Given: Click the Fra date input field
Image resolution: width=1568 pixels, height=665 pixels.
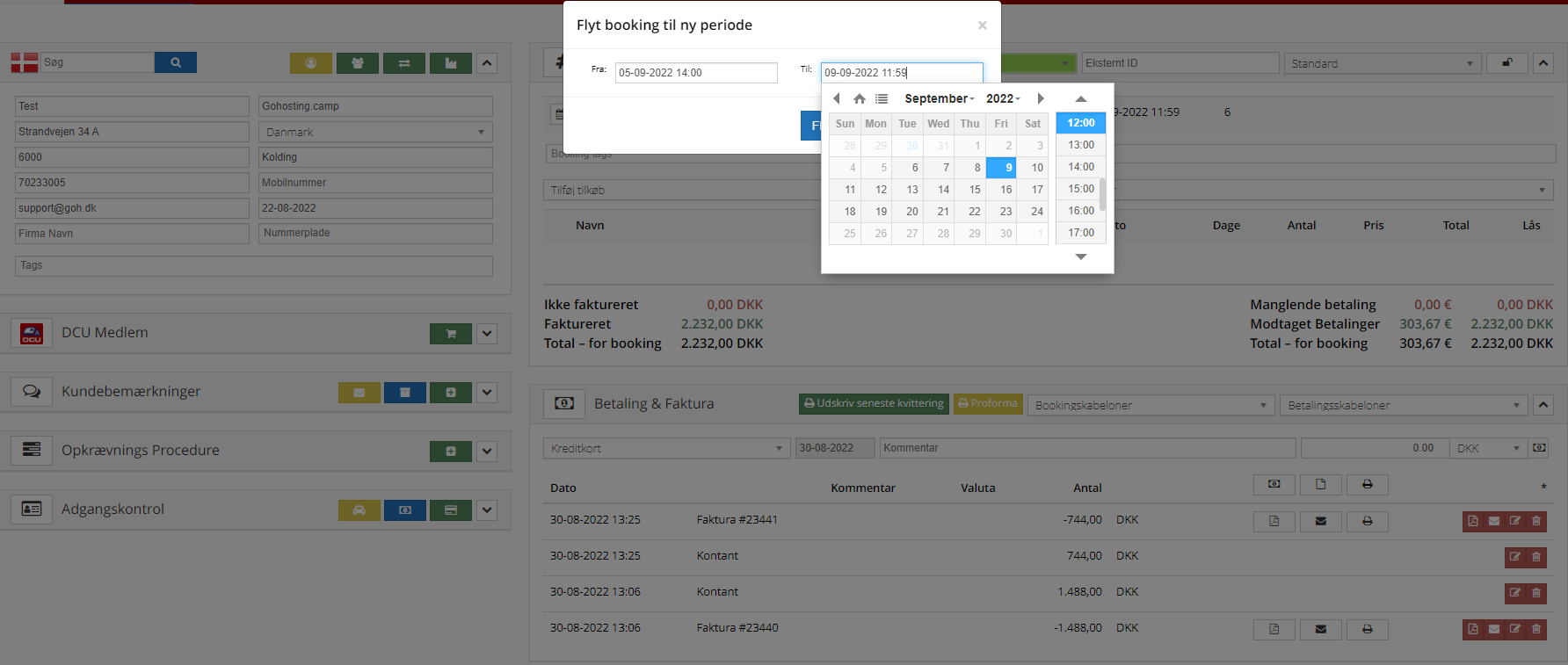Looking at the screenshot, I should (x=695, y=73).
